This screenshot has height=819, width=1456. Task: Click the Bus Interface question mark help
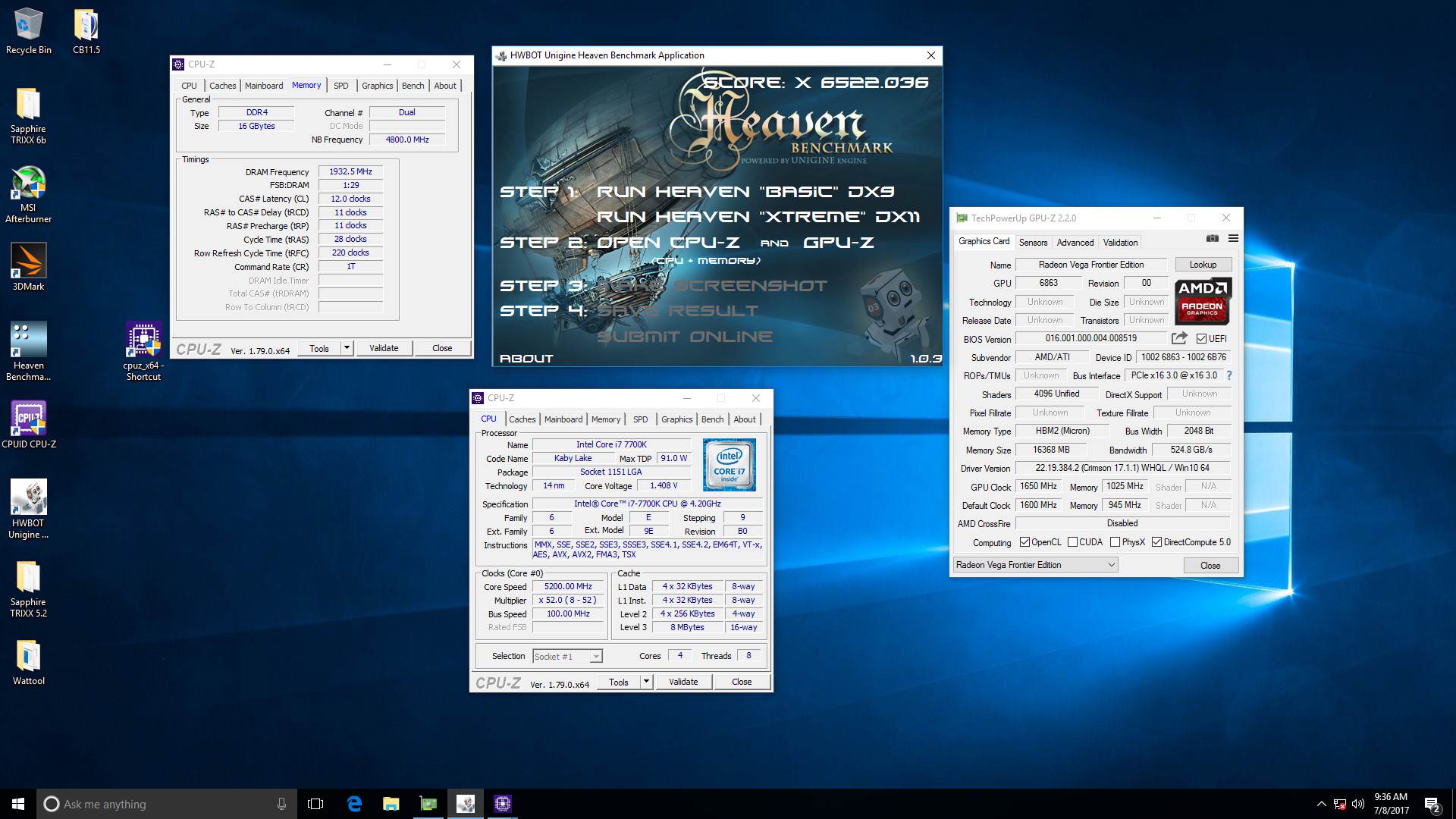point(1228,375)
